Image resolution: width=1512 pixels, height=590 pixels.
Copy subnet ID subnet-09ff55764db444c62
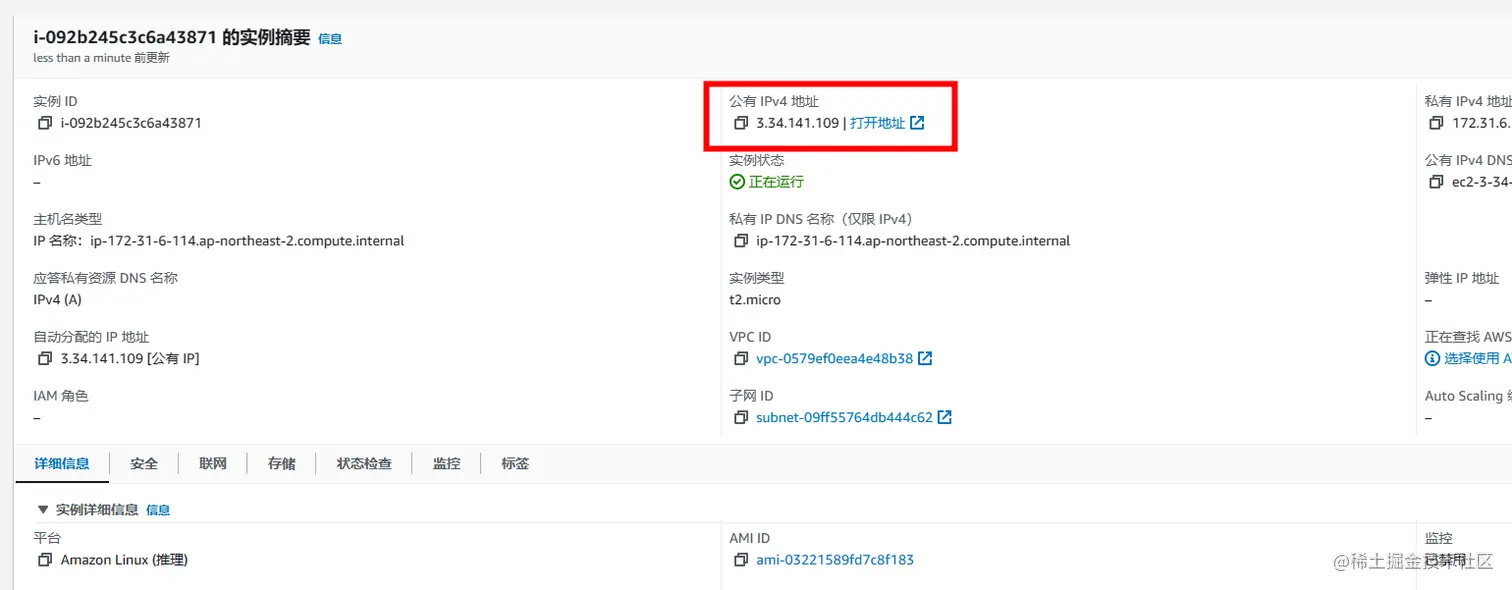click(741, 417)
